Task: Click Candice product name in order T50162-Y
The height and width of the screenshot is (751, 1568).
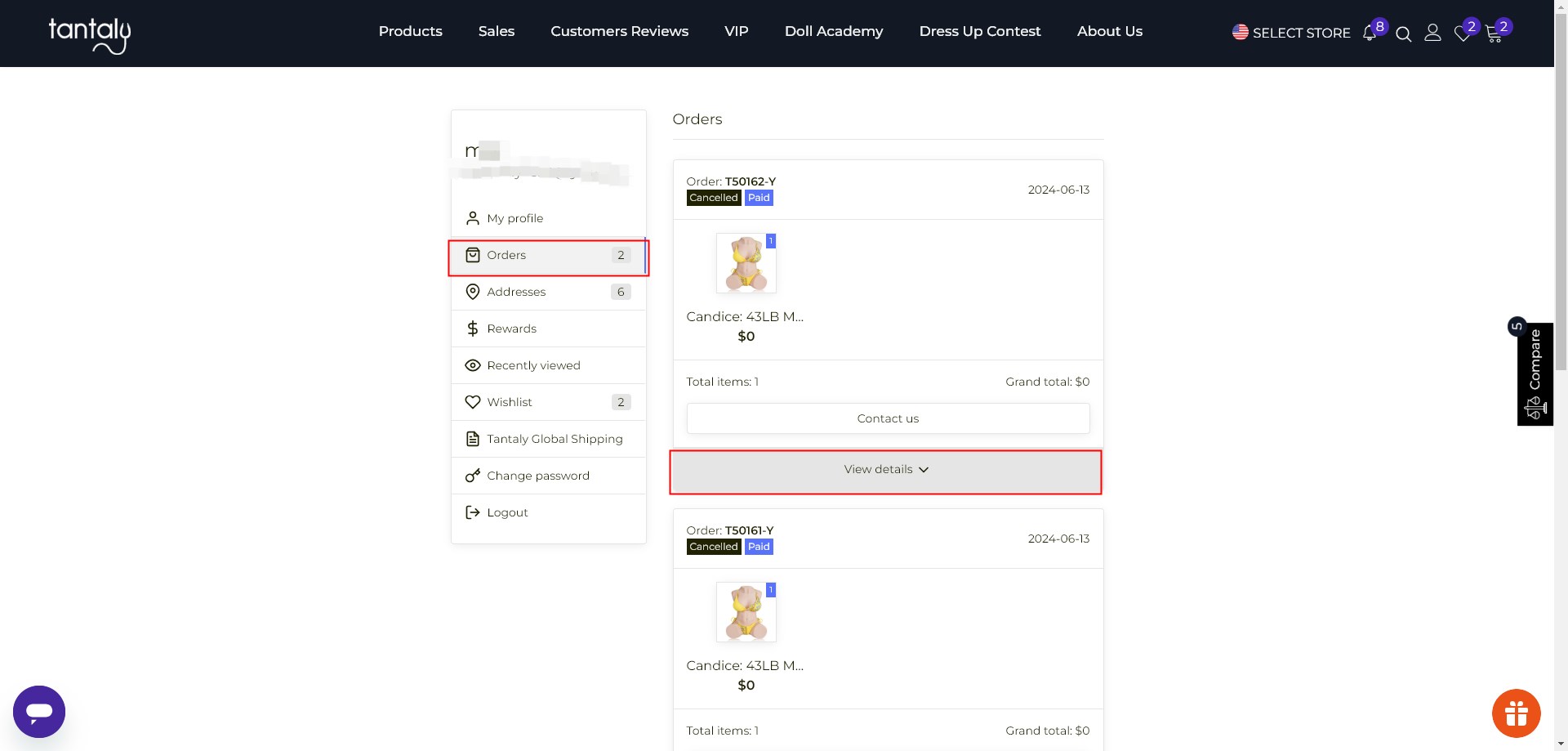Action: (x=745, y=316)
